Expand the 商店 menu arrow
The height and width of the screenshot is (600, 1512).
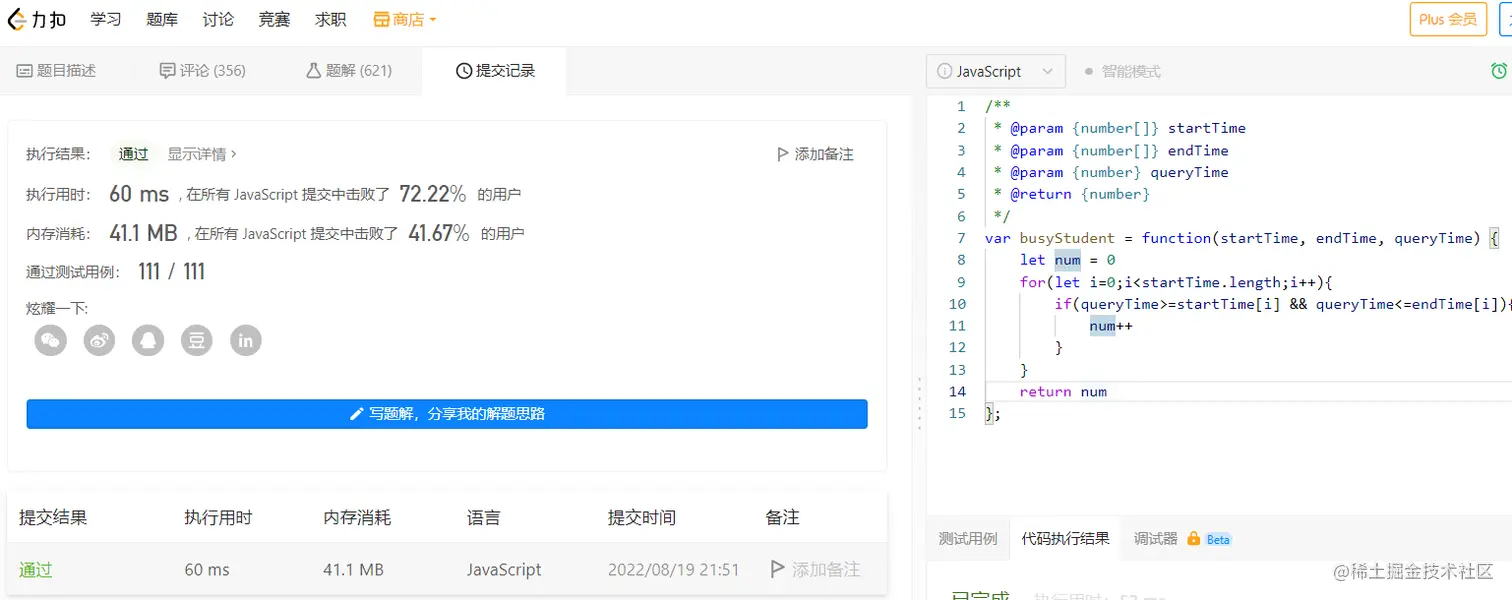tap(432, 20)
